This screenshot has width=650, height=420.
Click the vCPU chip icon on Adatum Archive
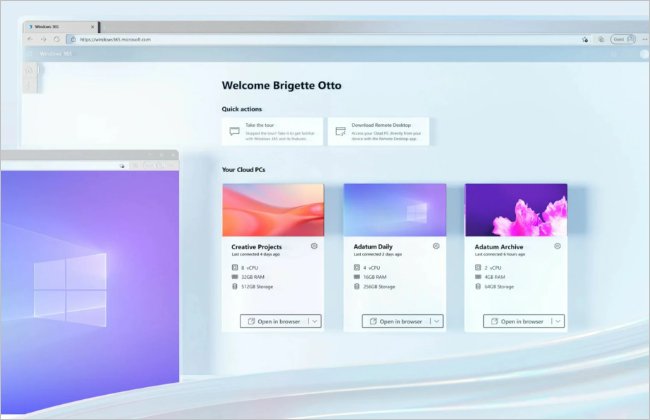tap(478, 267)
